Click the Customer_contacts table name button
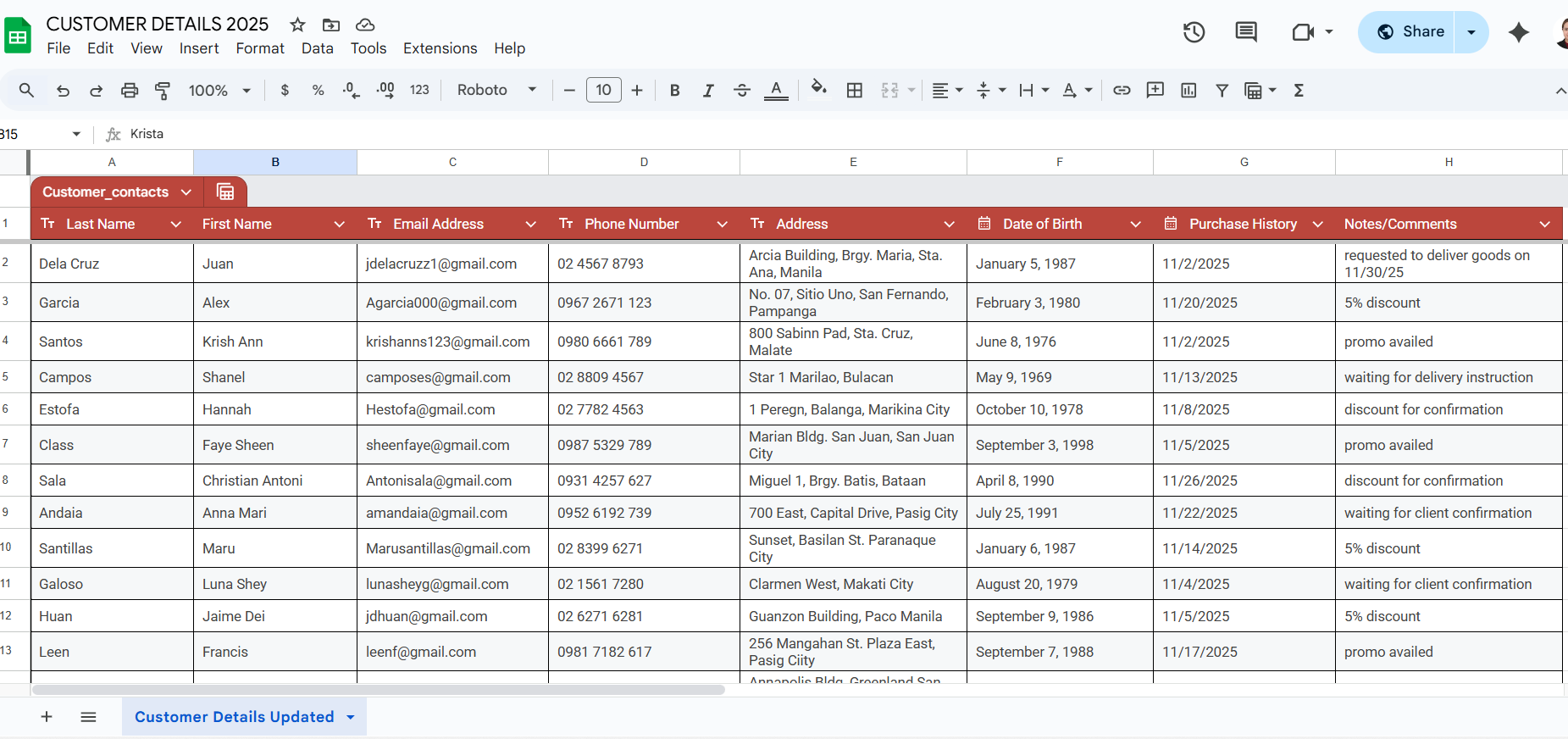The height and width of the screenshot is (739, 1568). pyautogui.click(x=106, y=192)
